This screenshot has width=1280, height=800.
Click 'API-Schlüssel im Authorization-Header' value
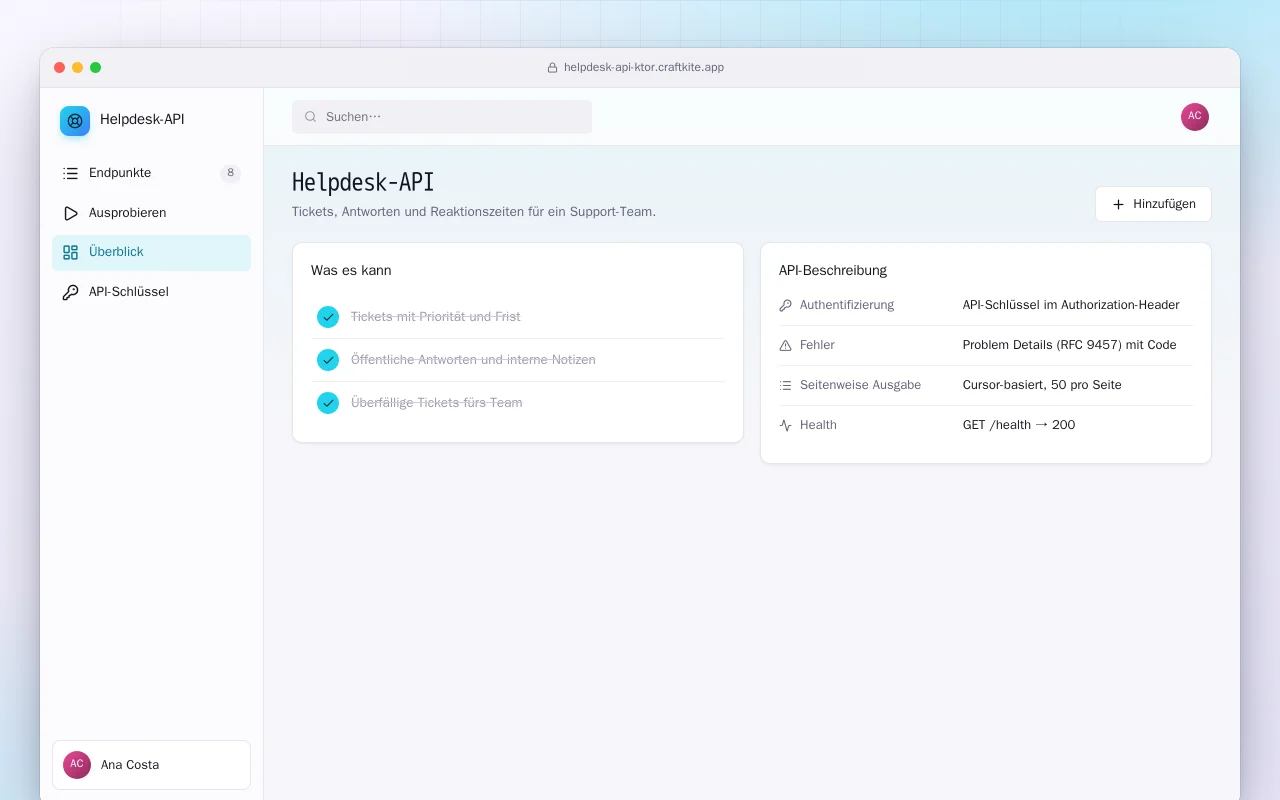click(x=1071, y=305)
